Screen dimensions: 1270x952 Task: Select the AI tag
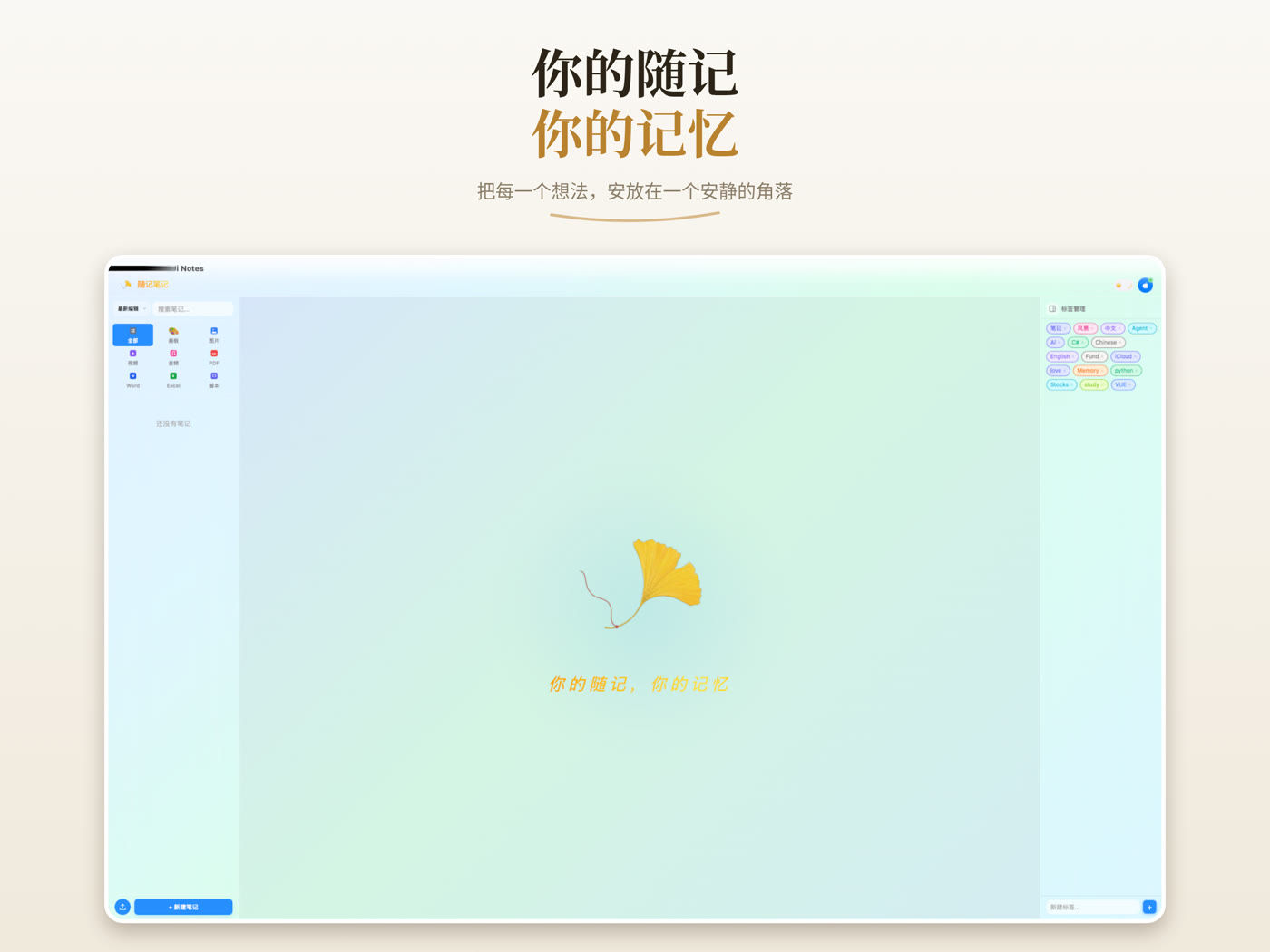tap(1055, 343)
